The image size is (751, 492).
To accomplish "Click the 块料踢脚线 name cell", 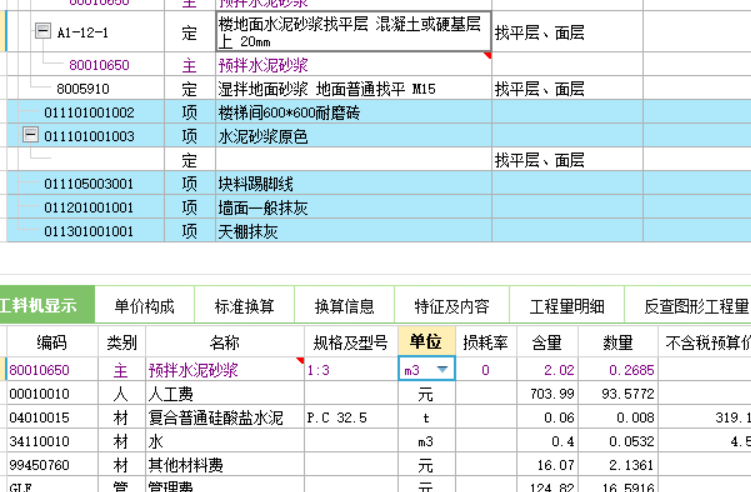I will [x=353, y=183].
